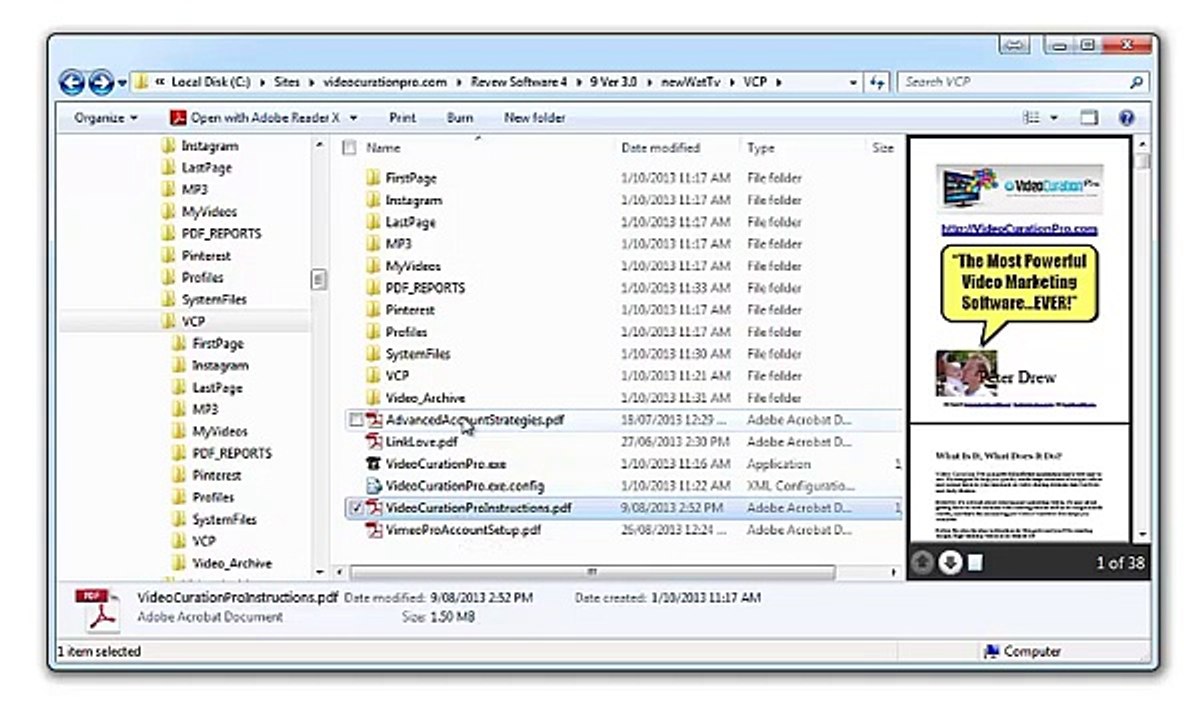Click navigation pane scroll up arrow
This screenshot has width=1184, height=720.
pyautogui.click(x=319, y=144)
